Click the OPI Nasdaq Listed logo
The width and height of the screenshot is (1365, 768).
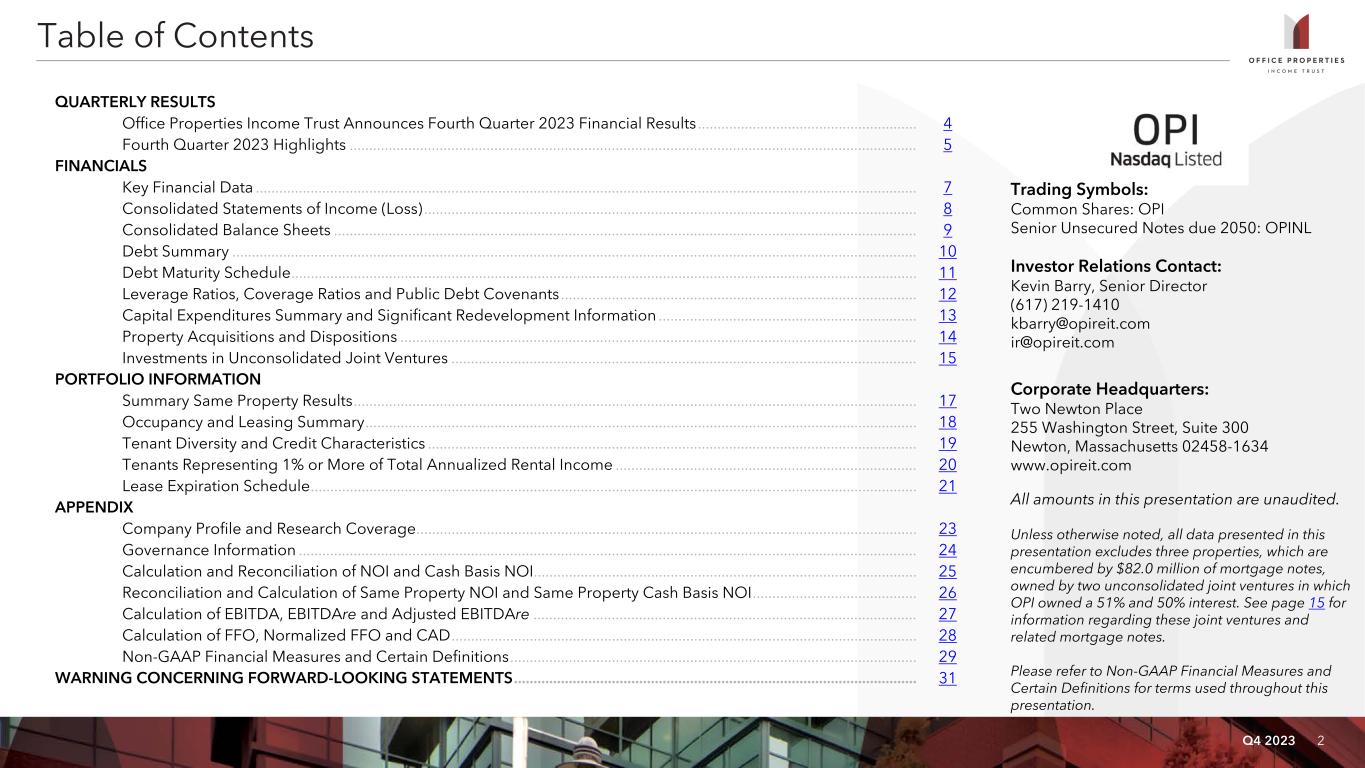point(1165,141)
